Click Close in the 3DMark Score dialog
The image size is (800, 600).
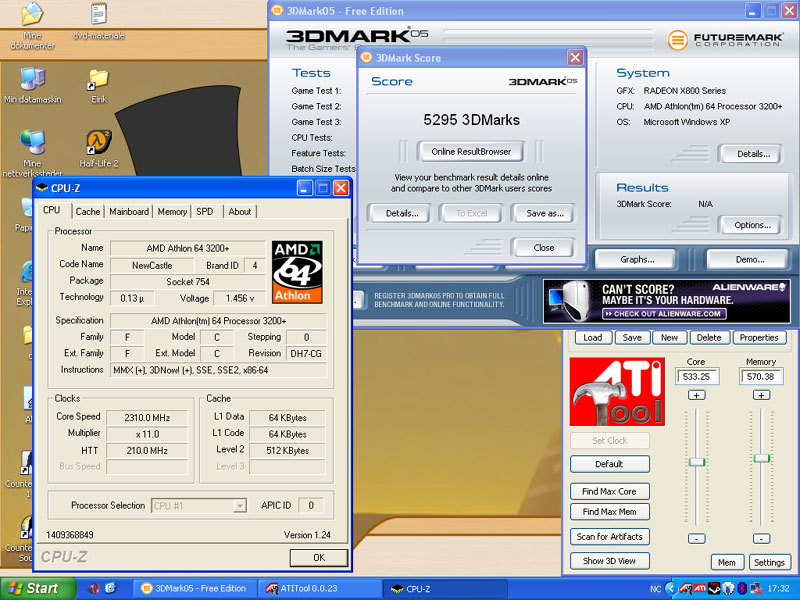tap(543, 248)
